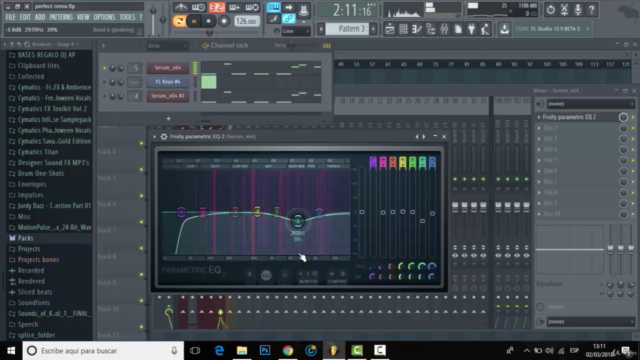This screenshot has width=640, height=360.
Task: Open the Drum One-Shots browser folder
Action: click(x=41, y=173)
